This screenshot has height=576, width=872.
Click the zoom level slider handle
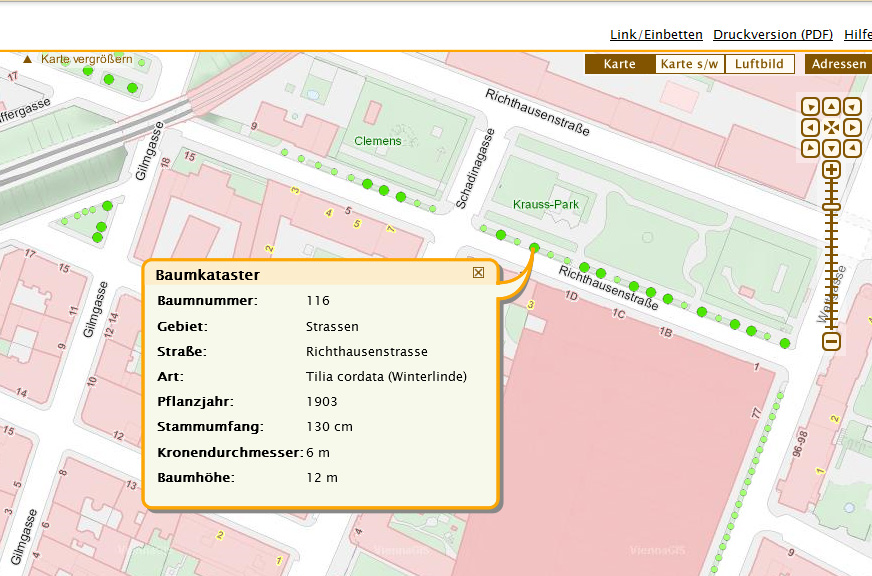831,207
